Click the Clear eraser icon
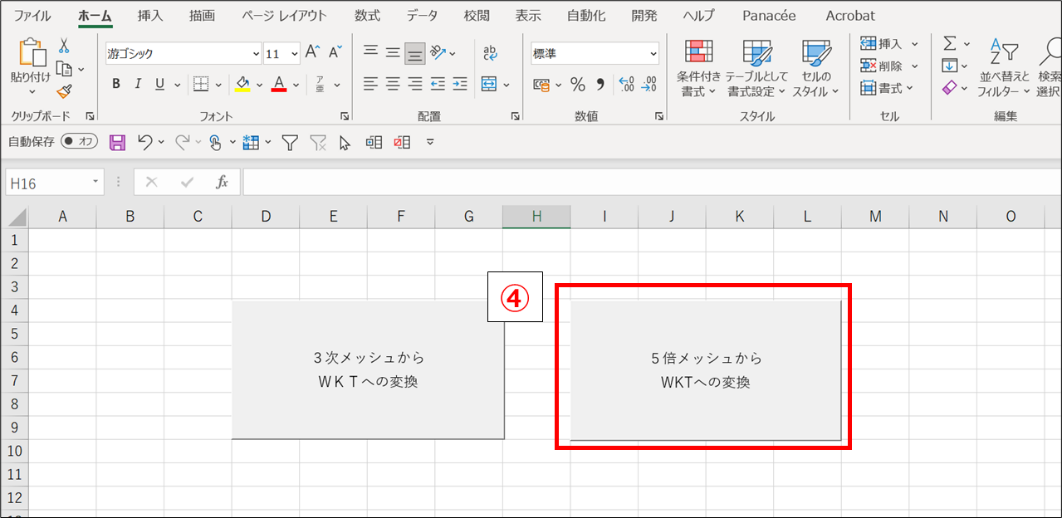The height and width of the screenshot is (518, 1062). 950,87
